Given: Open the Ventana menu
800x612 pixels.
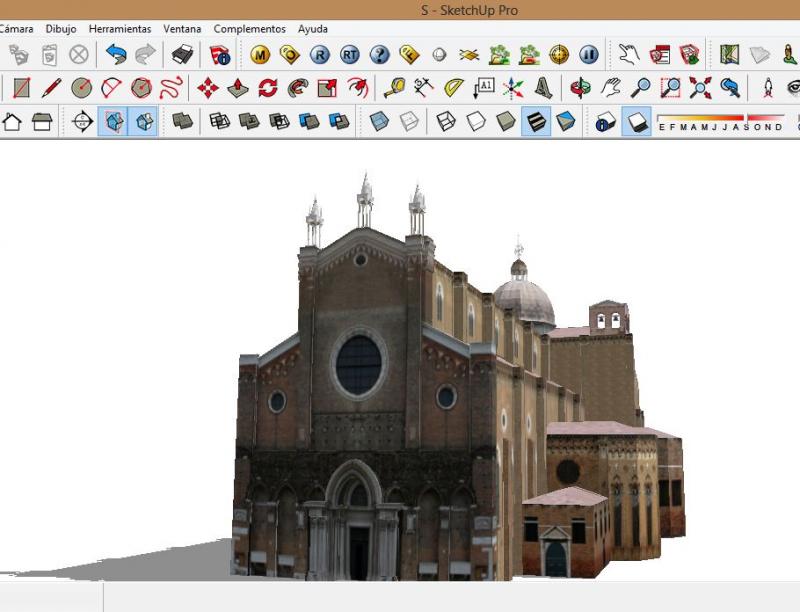Looking at the screenshot, I should pyautogui.click(x=182, y=29).
